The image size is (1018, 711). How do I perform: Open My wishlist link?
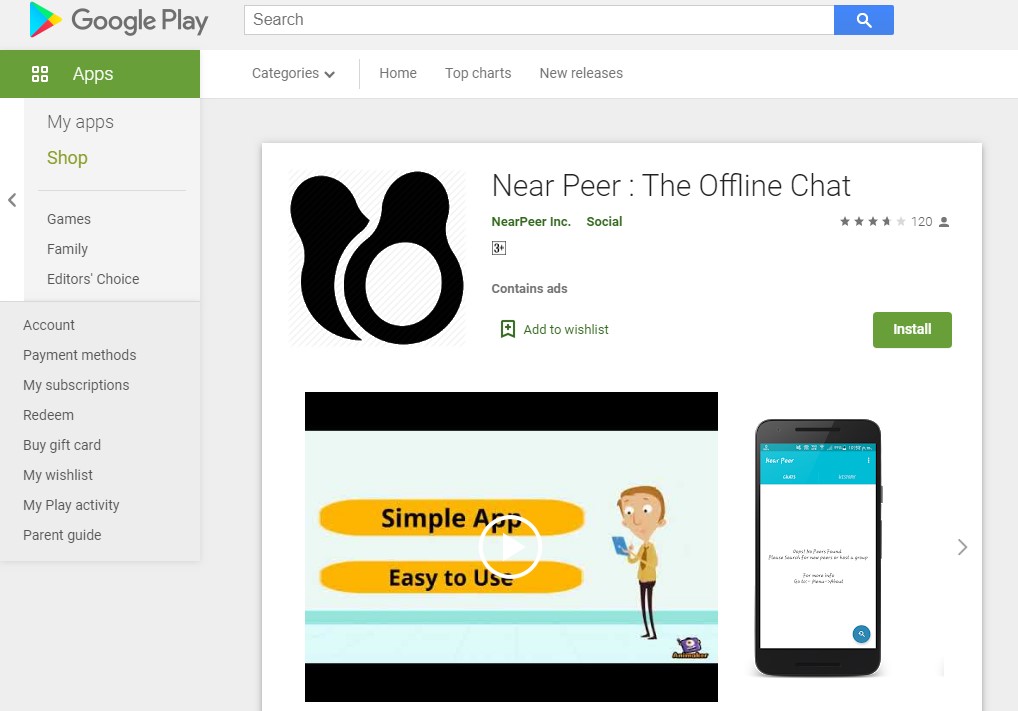tap(58, 475)
